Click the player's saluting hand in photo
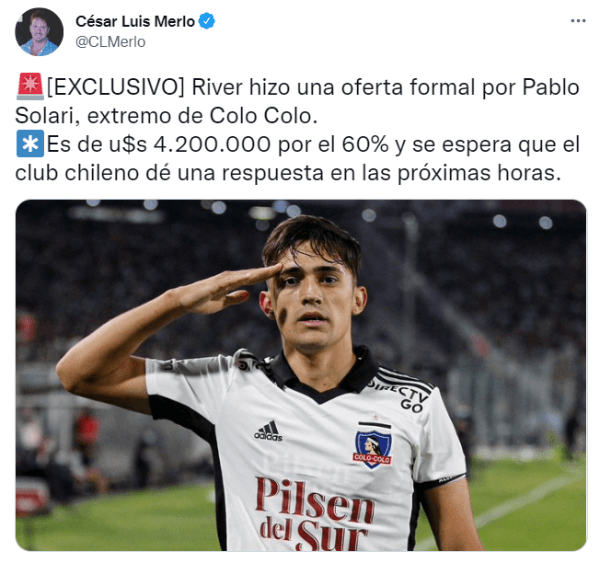The image size is (600, 563). (x=226, y=286)
